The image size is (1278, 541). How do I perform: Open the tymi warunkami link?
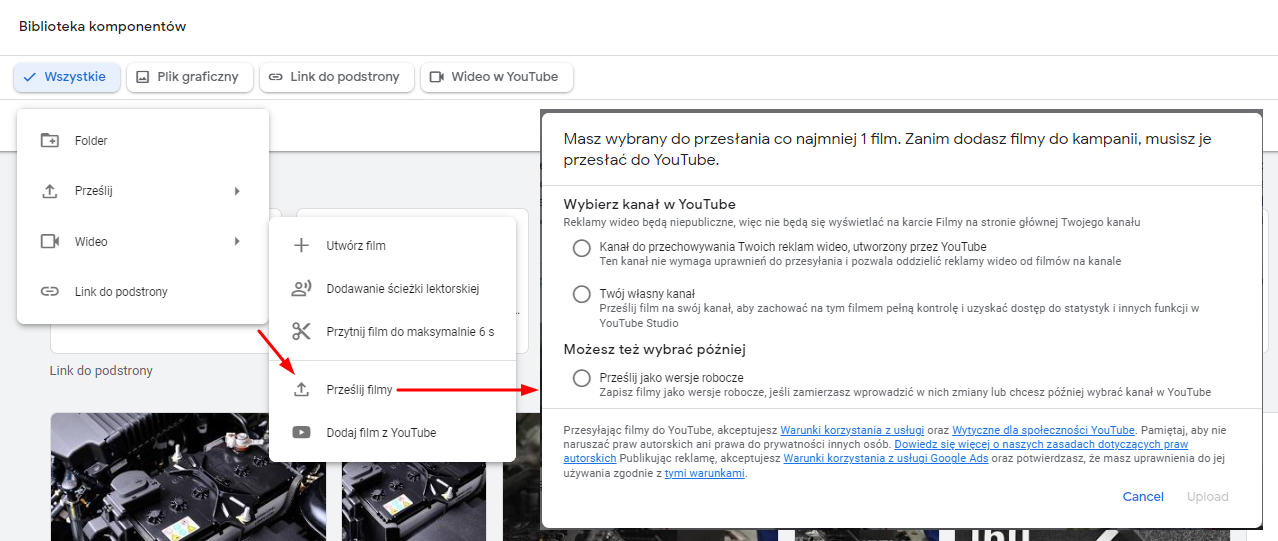pyautogui.click(x=705, y=473)
